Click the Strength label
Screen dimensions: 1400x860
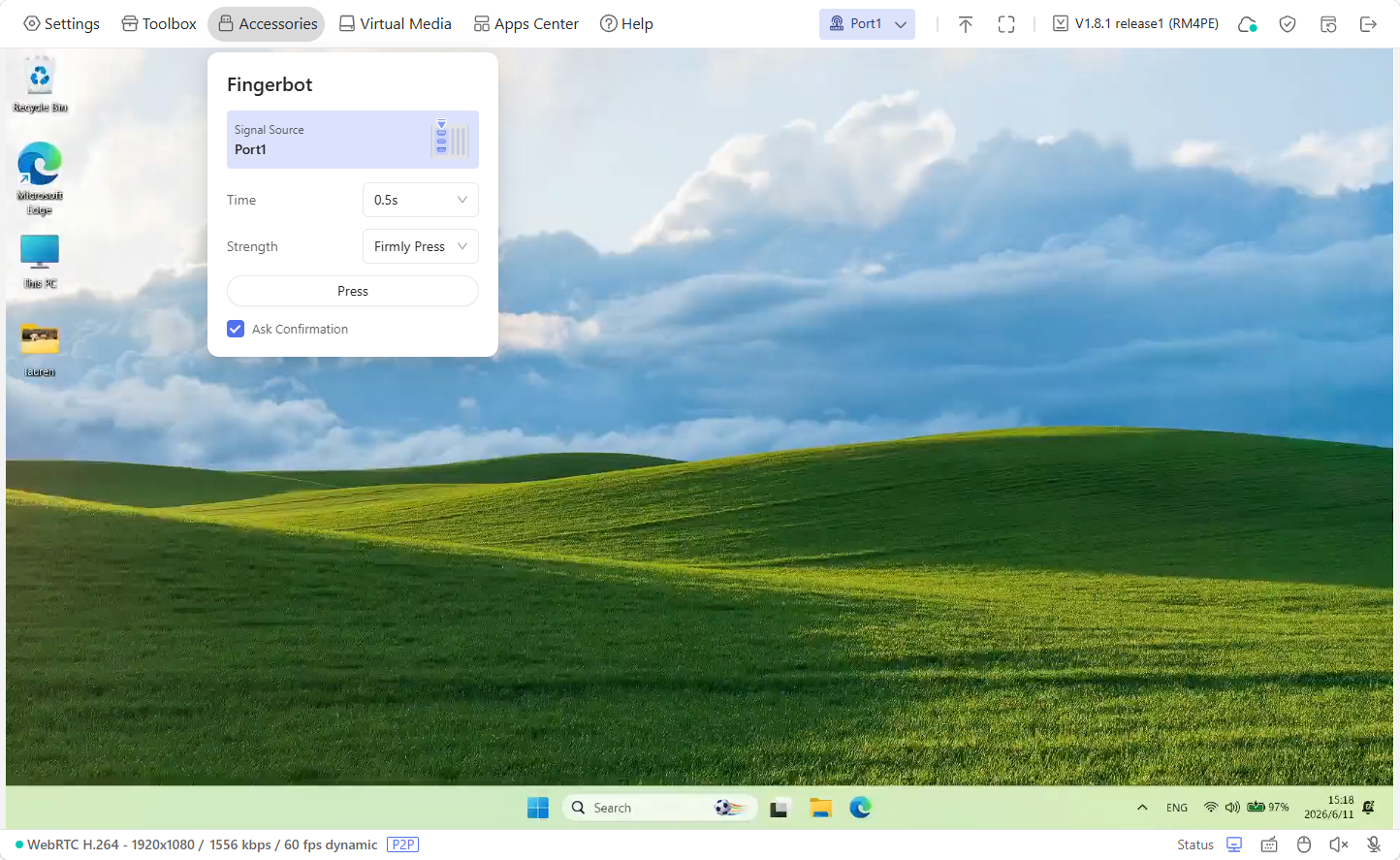252,246
